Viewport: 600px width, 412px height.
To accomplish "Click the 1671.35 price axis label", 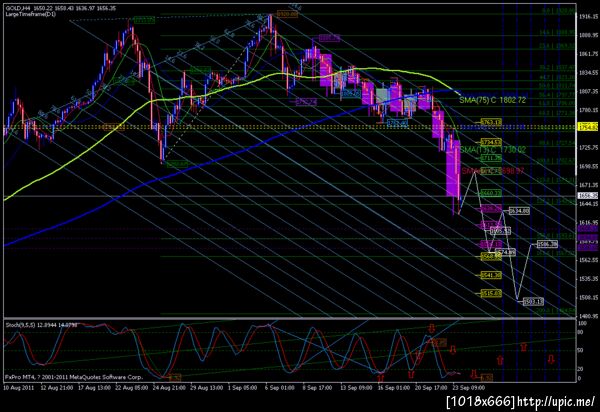I will click(x=589, y=185).
